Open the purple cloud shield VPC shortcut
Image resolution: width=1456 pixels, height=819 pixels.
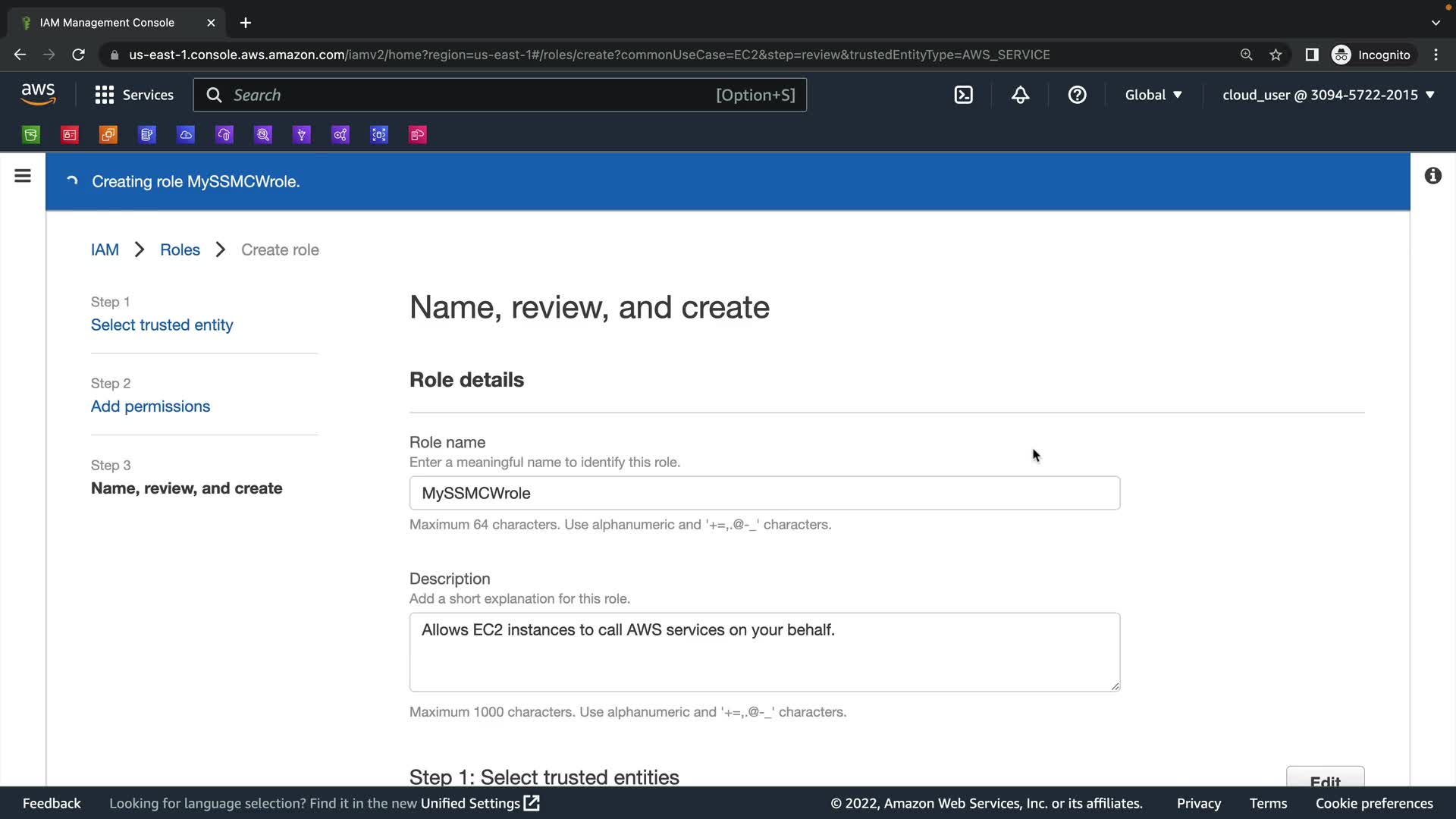[224, 135]
